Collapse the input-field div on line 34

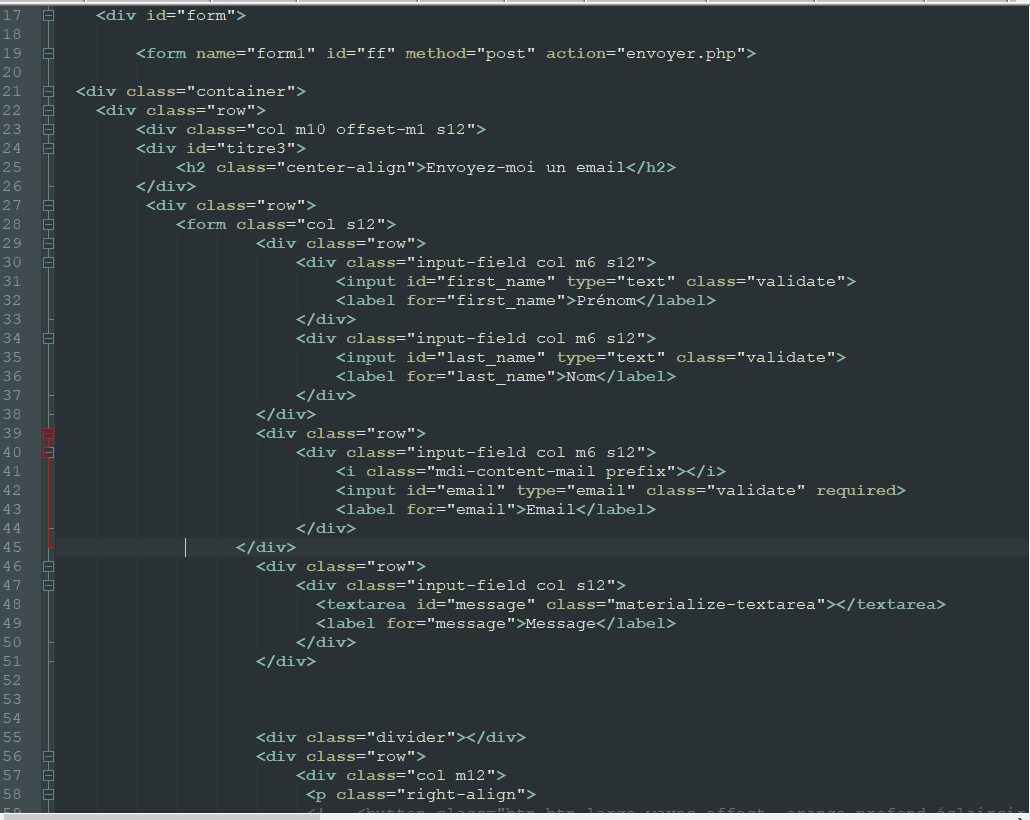(x=49, y=338)
